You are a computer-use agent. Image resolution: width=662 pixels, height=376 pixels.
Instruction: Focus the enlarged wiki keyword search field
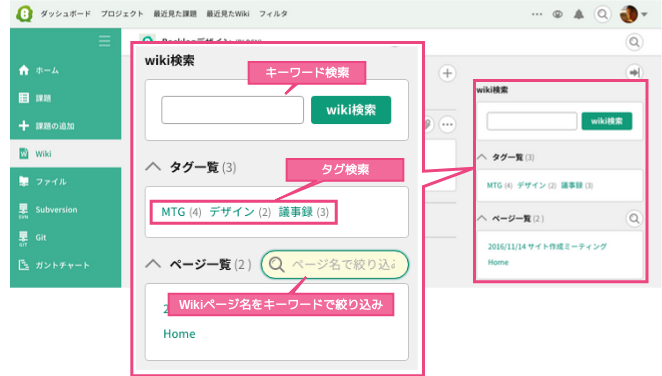[x=232, y=110]
